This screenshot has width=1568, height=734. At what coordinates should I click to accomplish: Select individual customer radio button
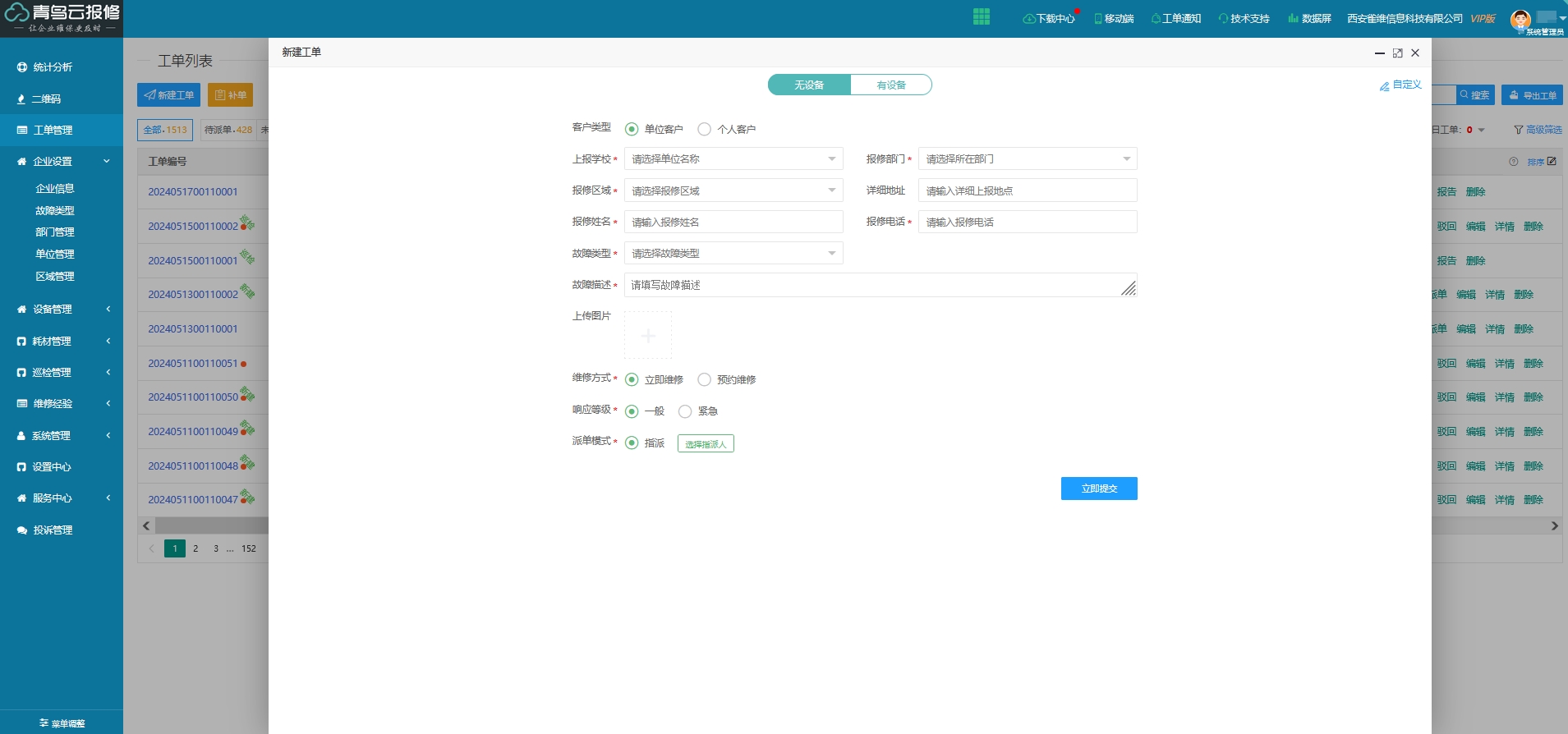point(704,129)
